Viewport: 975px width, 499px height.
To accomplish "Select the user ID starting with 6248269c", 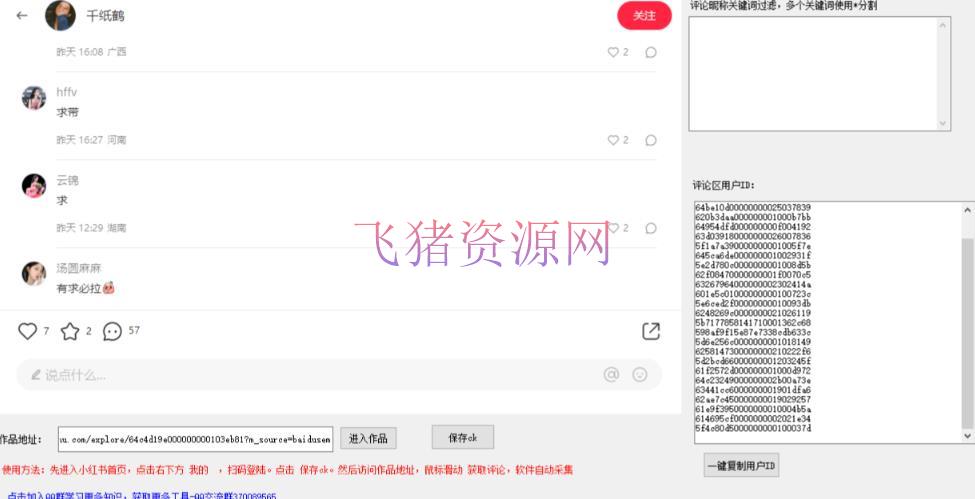I will (753, 313).
